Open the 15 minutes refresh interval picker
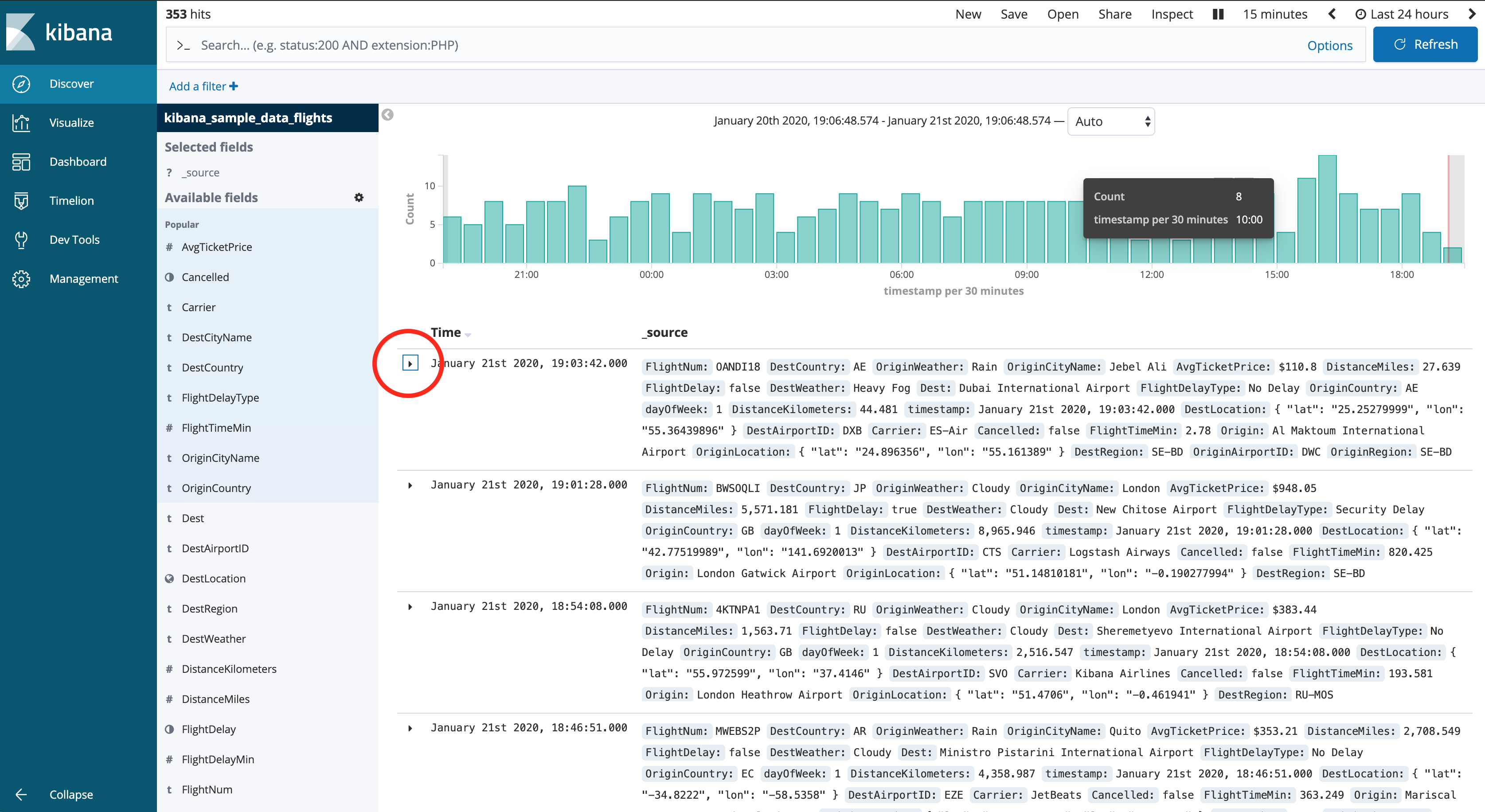 (1274, 15)
